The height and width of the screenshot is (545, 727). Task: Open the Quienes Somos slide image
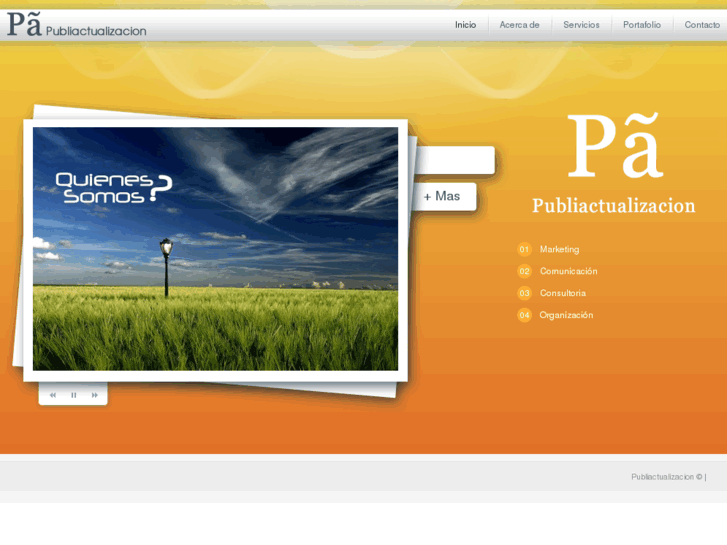coord(216,249)
